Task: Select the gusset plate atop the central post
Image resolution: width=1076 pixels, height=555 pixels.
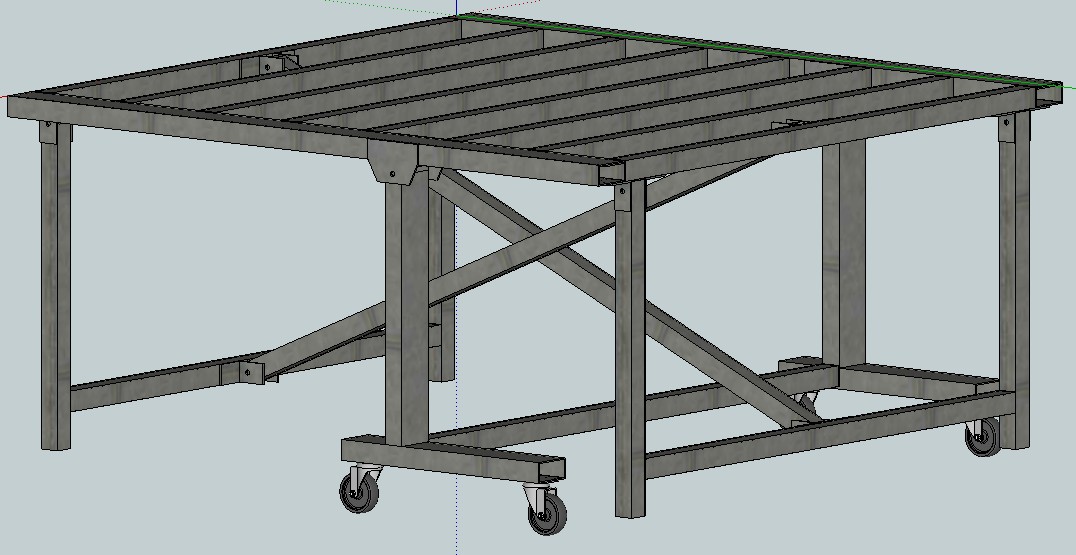Action: [x=392, y=161]
